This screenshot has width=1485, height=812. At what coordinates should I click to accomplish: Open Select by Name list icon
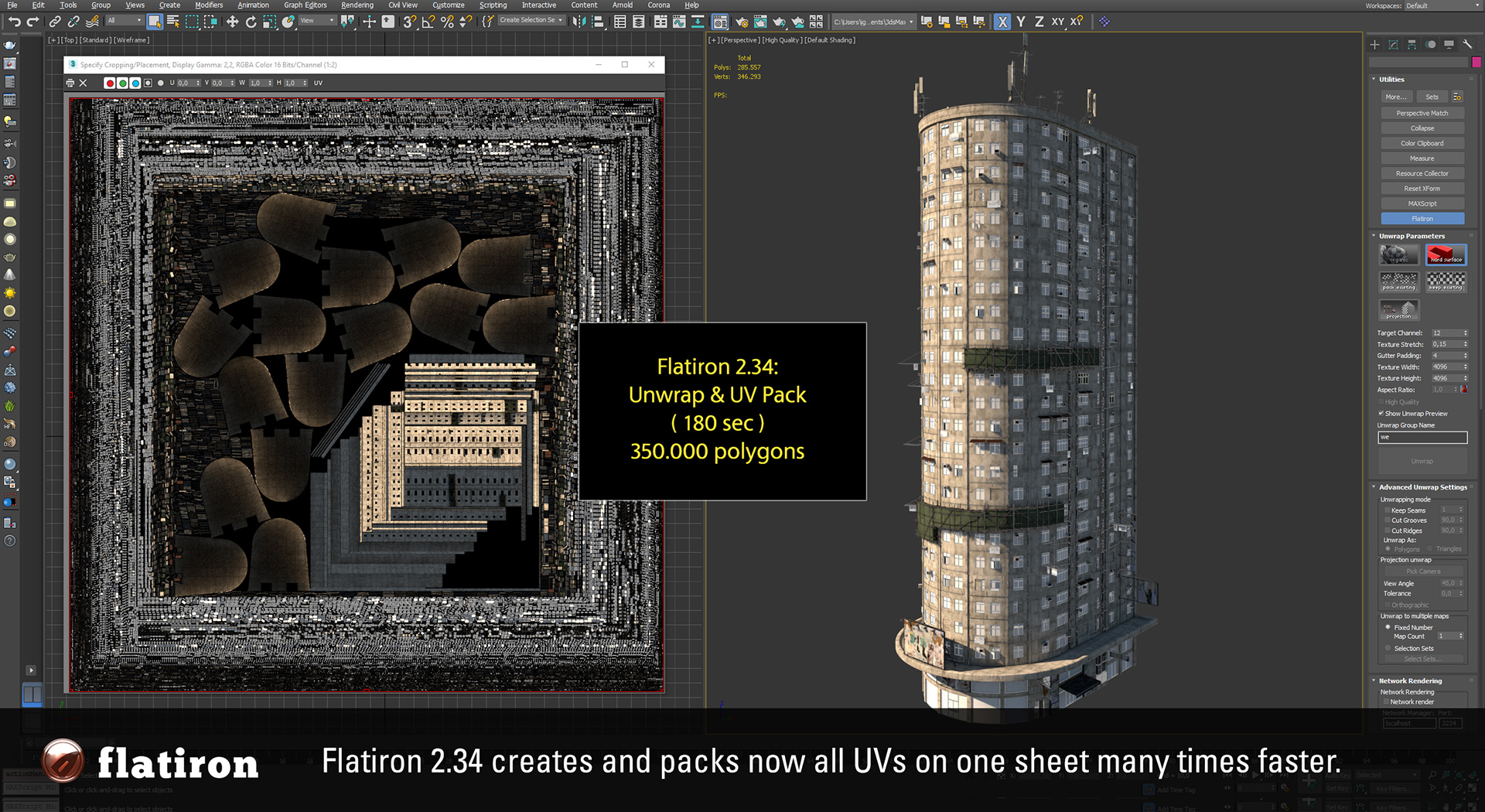173,22
